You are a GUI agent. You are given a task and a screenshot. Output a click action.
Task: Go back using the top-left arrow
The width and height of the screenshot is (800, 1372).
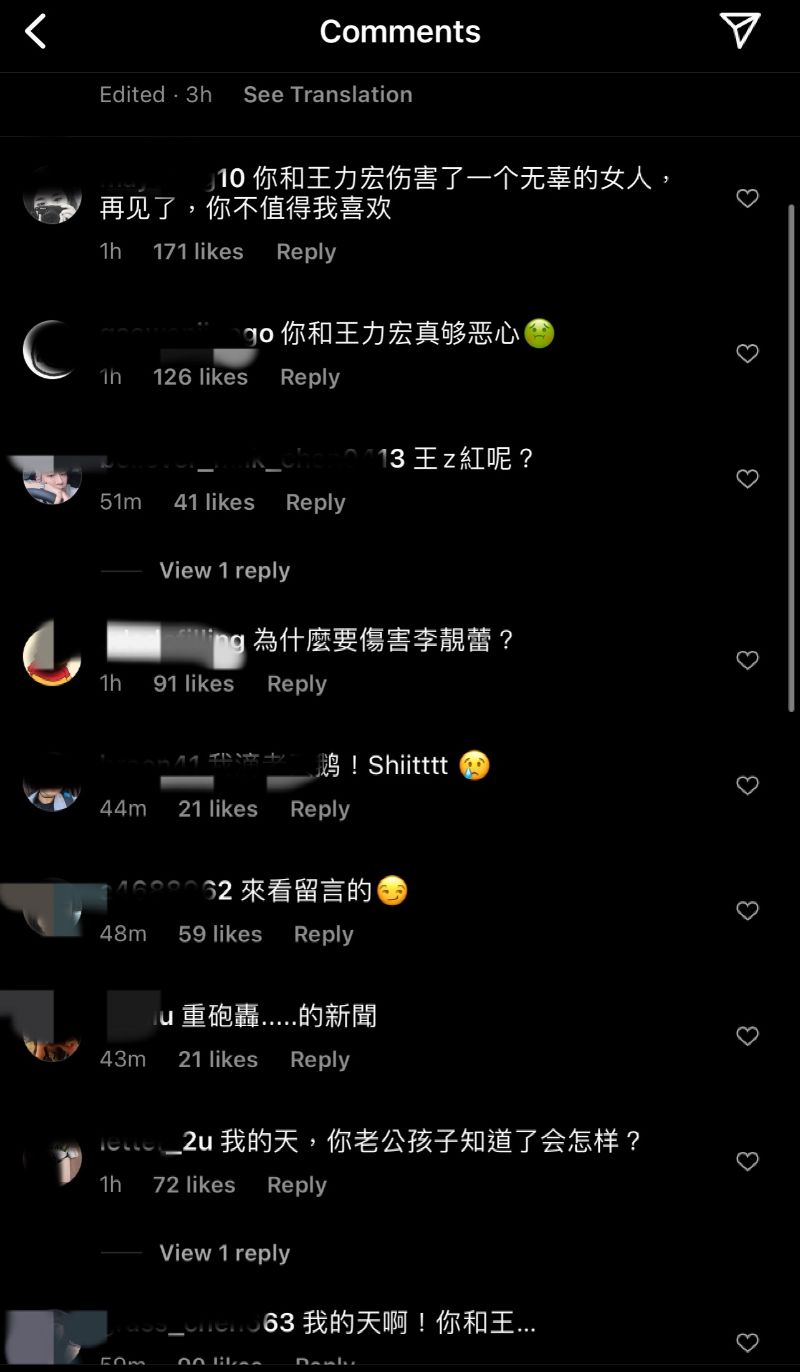click(x=36, y=32)
